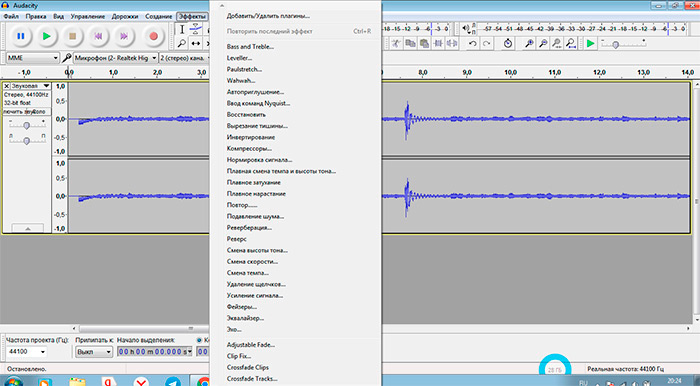Start recording with the red Record button

coord(154,36)
